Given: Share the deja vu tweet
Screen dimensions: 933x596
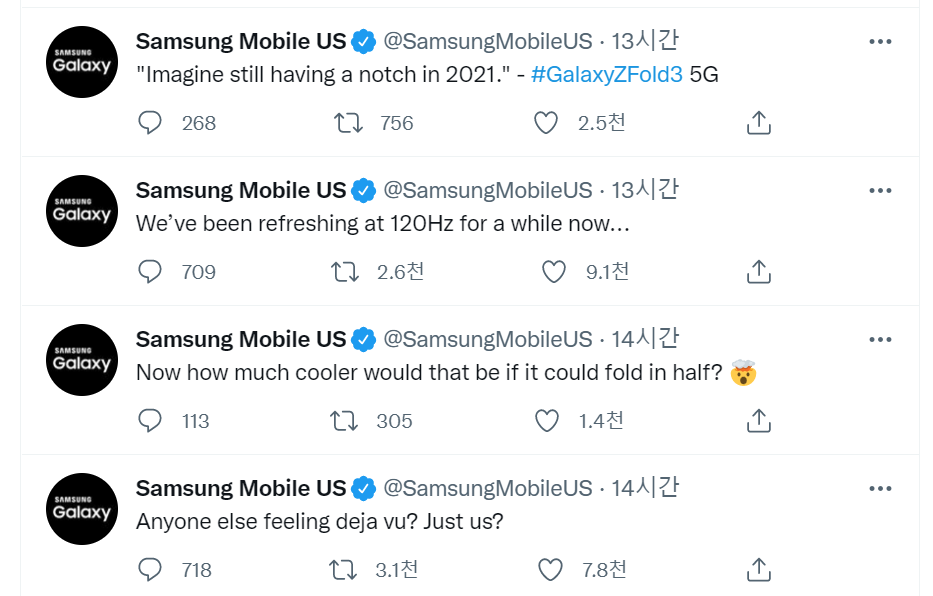Looking at the screenshot, I should point(759,570).
